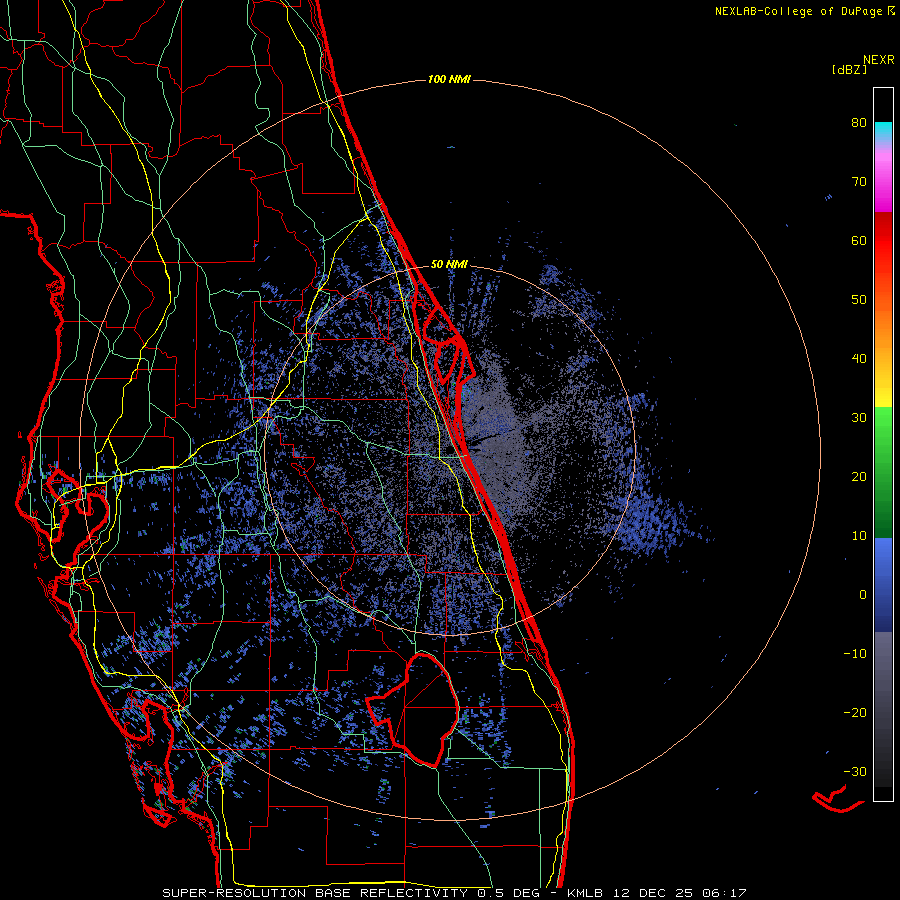
Task: Click the 60 dBZ scale value
Action: 859,240
